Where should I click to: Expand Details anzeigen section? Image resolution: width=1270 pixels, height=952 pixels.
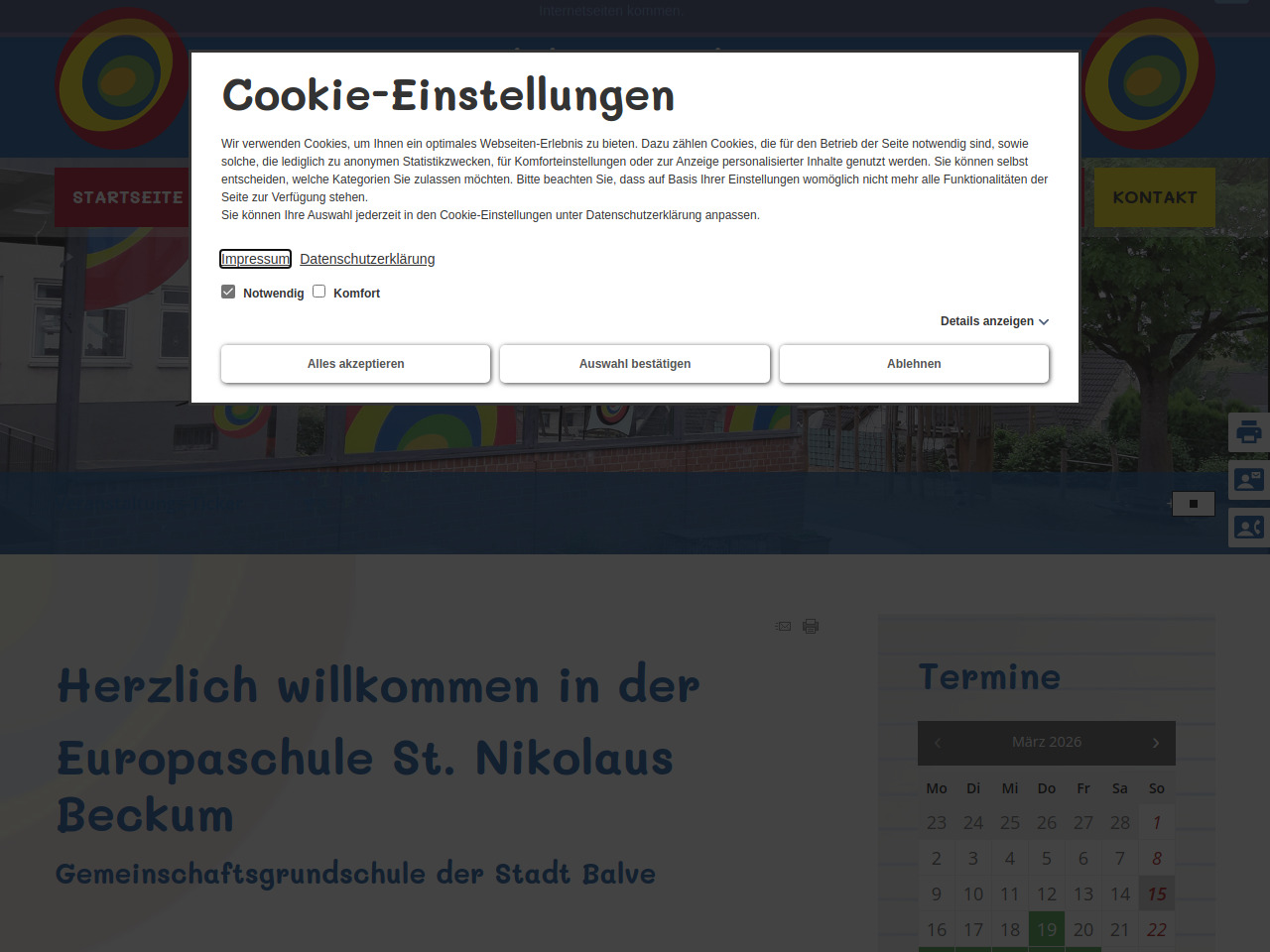[x=994, y=321]
